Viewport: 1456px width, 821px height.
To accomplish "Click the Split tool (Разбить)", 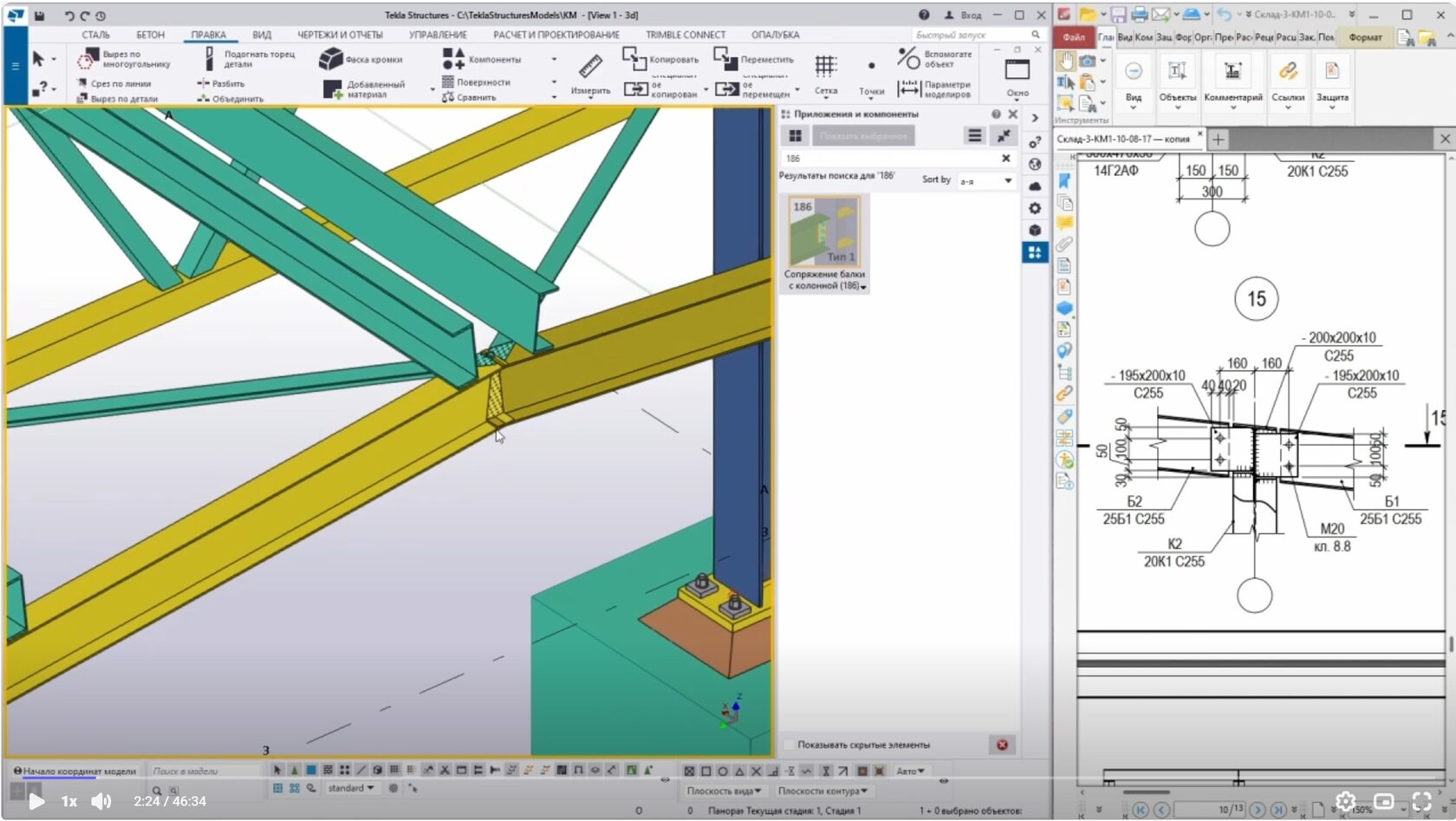I will (x=220, y=84).
